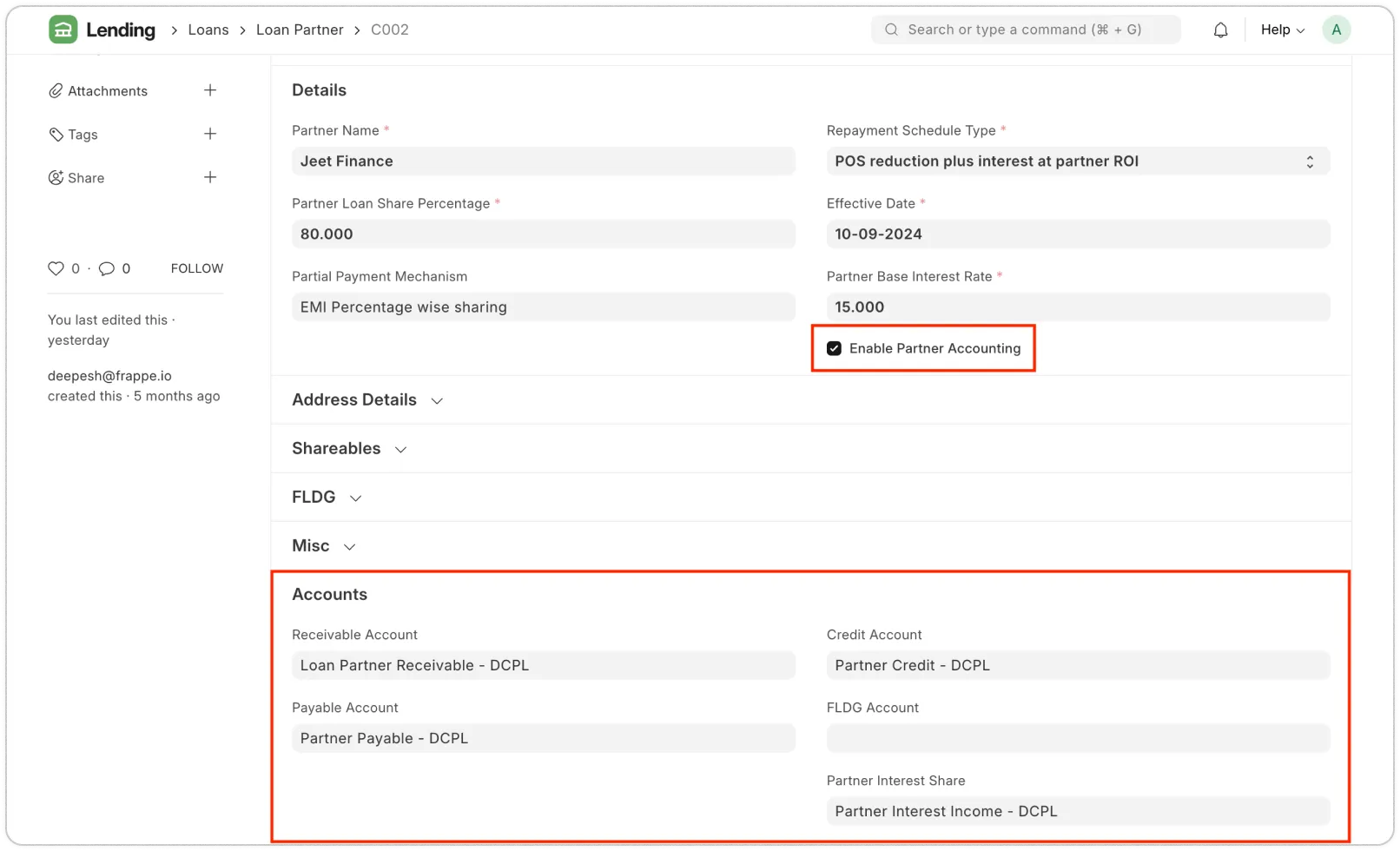Click the FOLLOW button
This screenshot has height=851, width=1400.
196,268
